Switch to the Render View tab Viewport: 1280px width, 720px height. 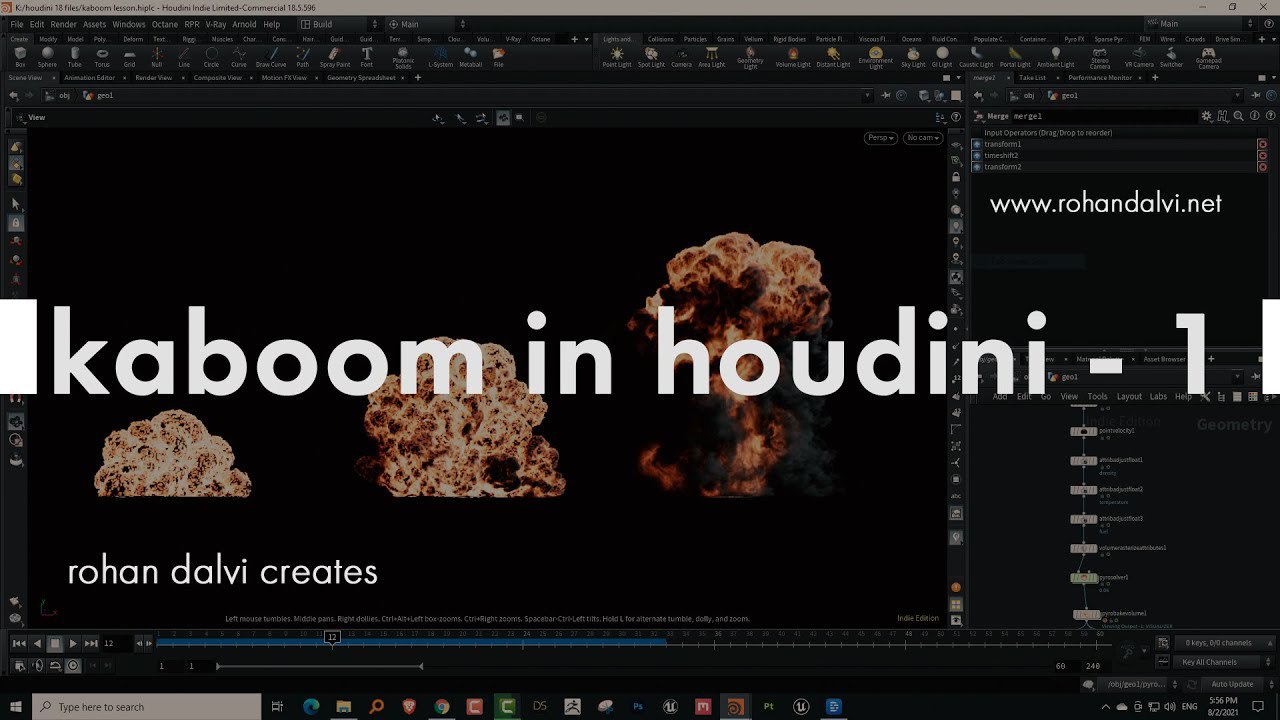click(153, 77)
